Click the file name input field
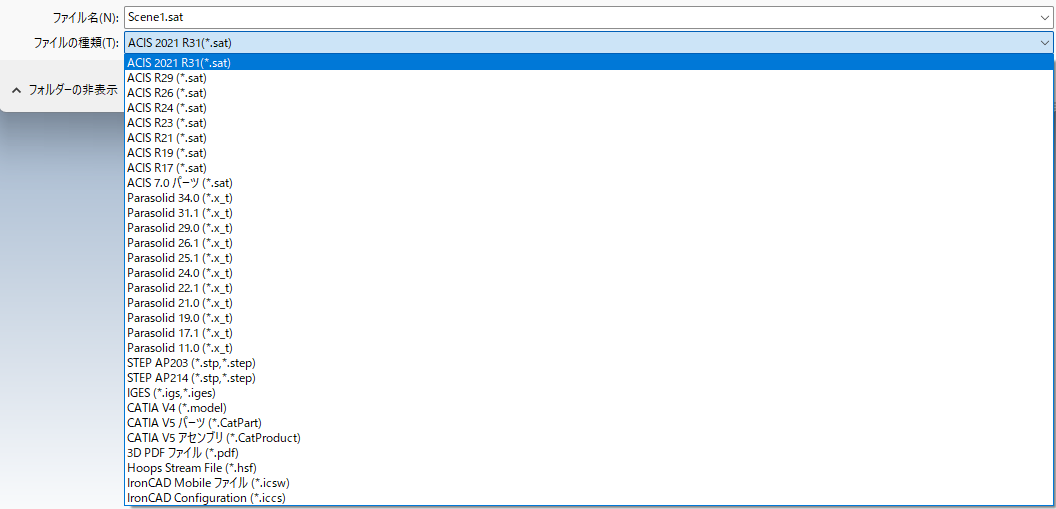The image size is (1056, 509). tap(580, 17)
